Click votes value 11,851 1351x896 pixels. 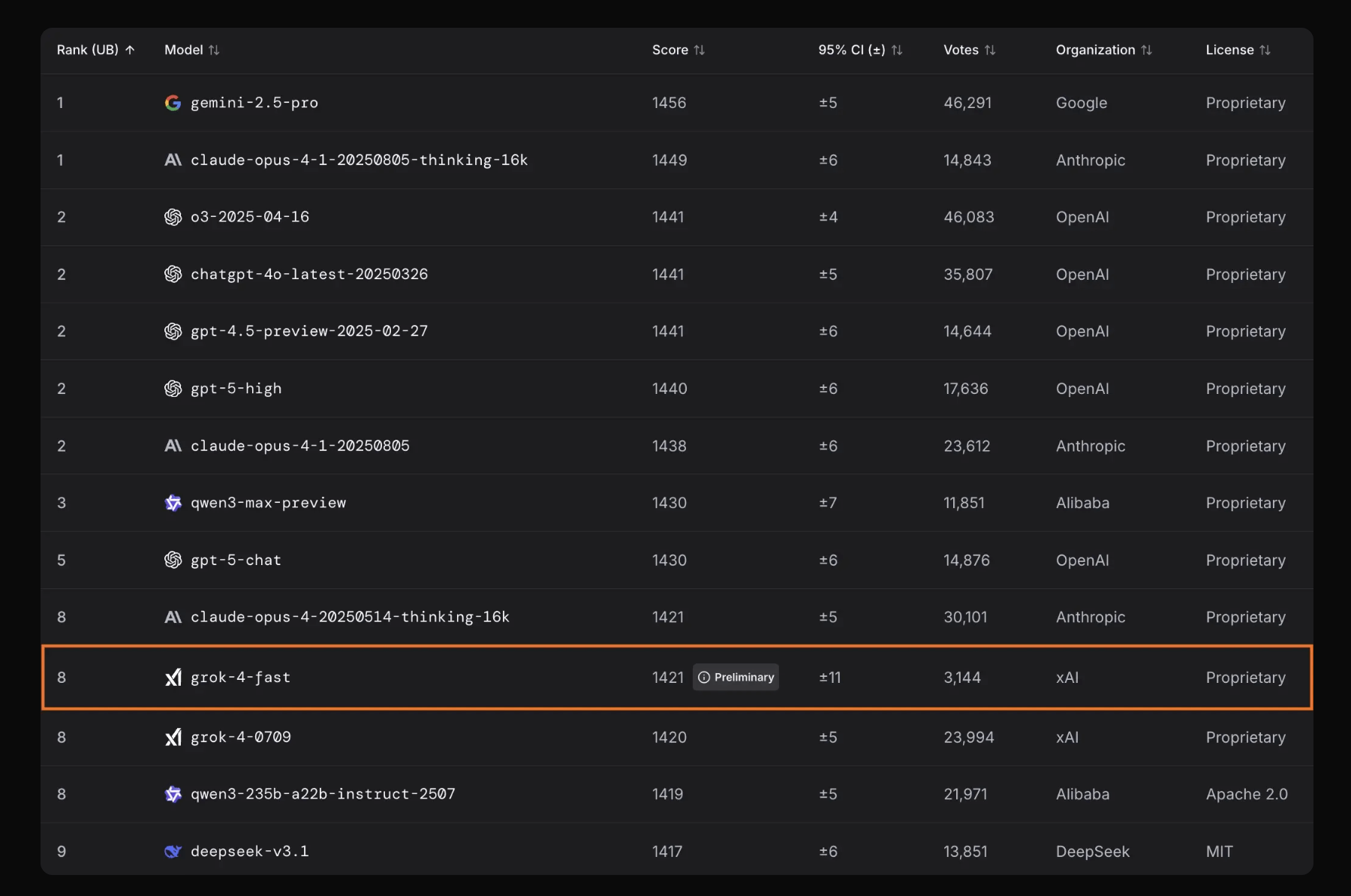click(964, 503)
